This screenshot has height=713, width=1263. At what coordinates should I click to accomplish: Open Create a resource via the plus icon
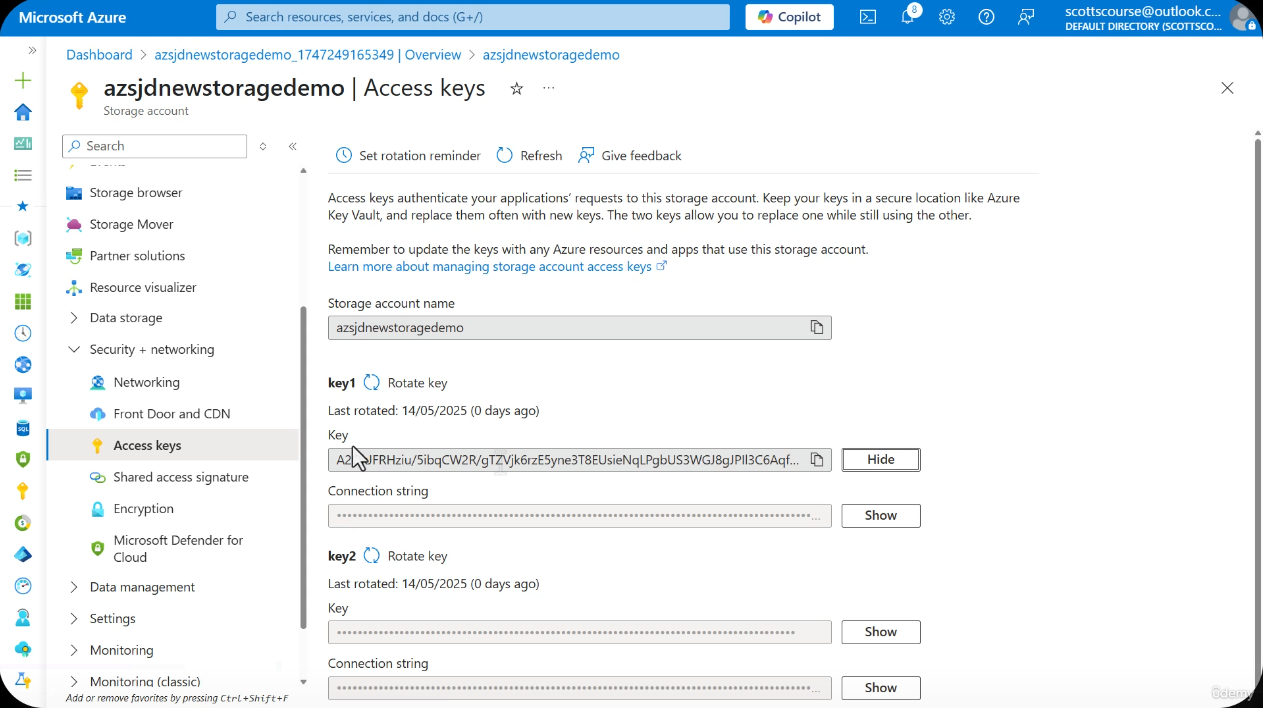[22, 81]
